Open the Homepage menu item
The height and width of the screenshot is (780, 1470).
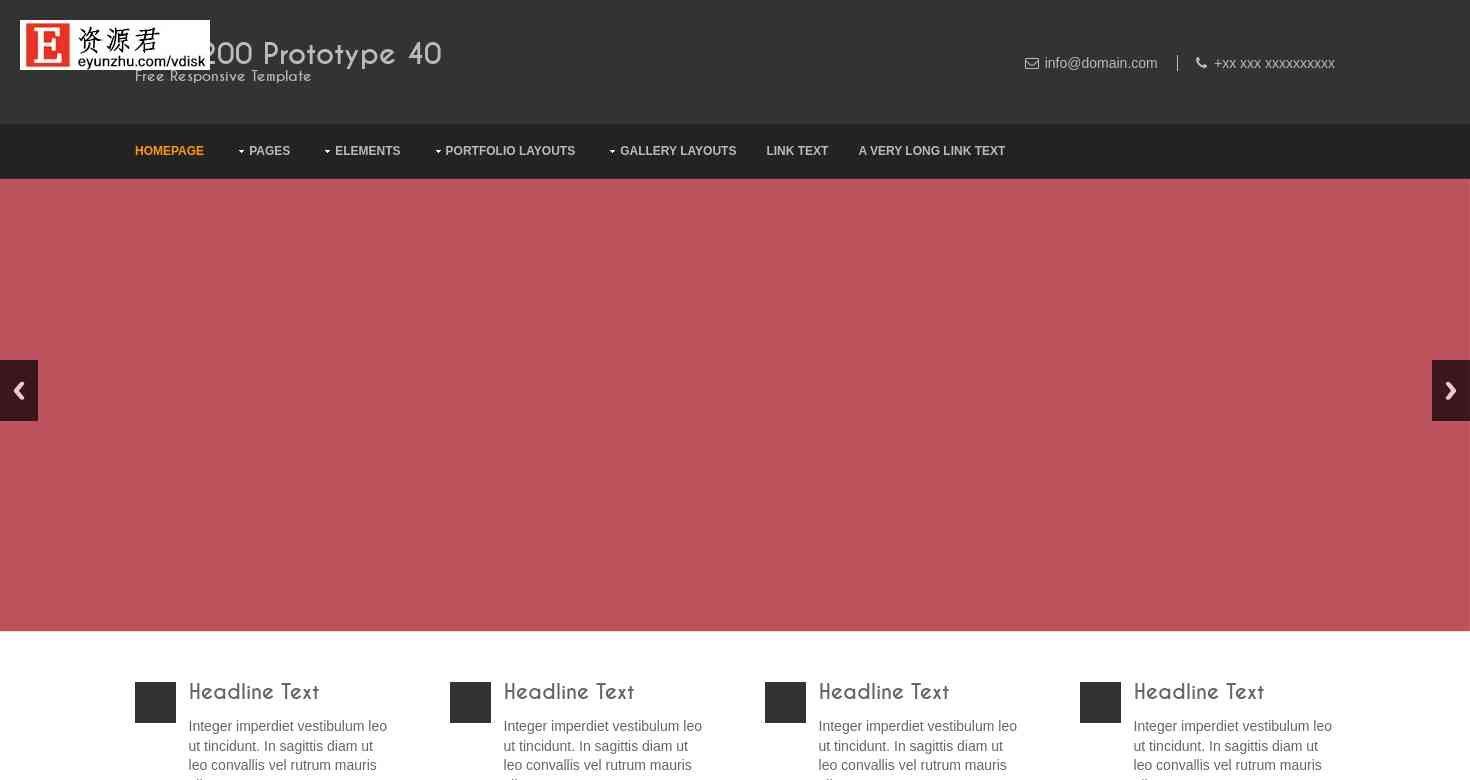169,151
